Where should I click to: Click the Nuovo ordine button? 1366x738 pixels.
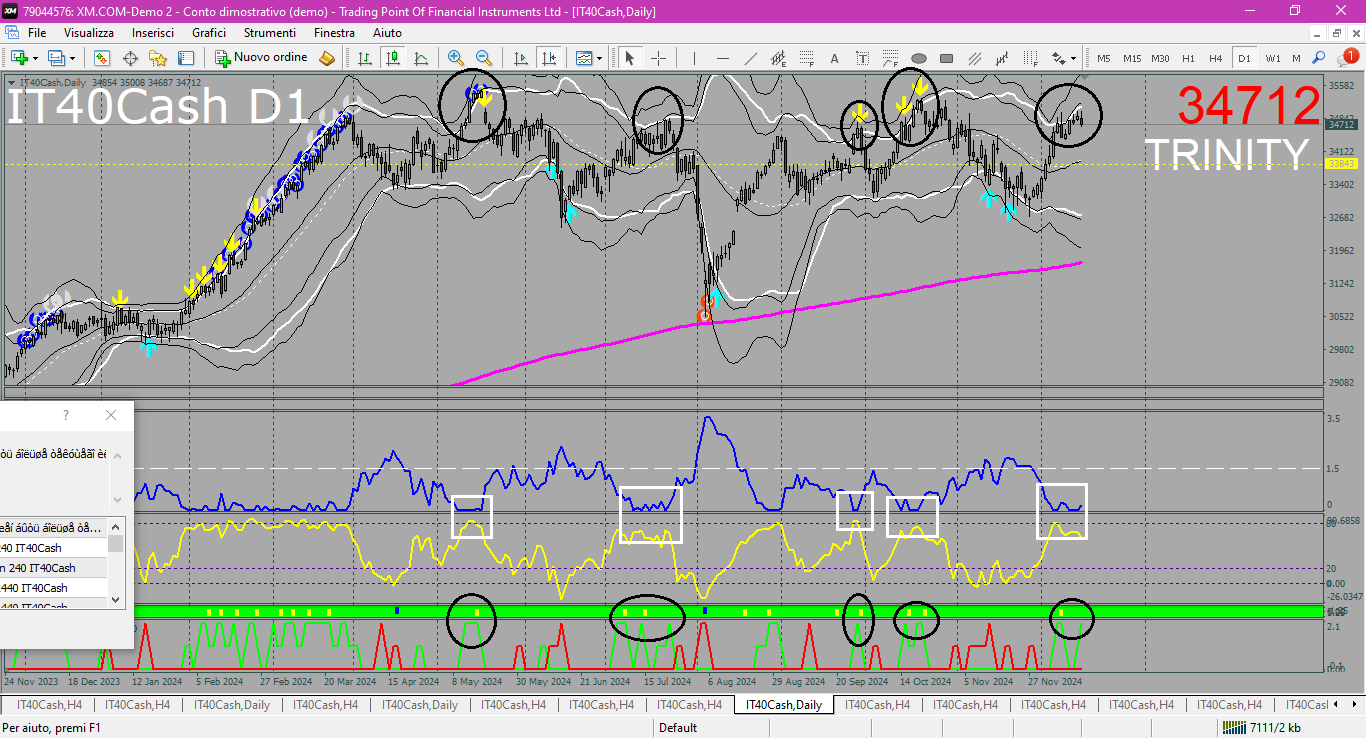coord(262,58)
